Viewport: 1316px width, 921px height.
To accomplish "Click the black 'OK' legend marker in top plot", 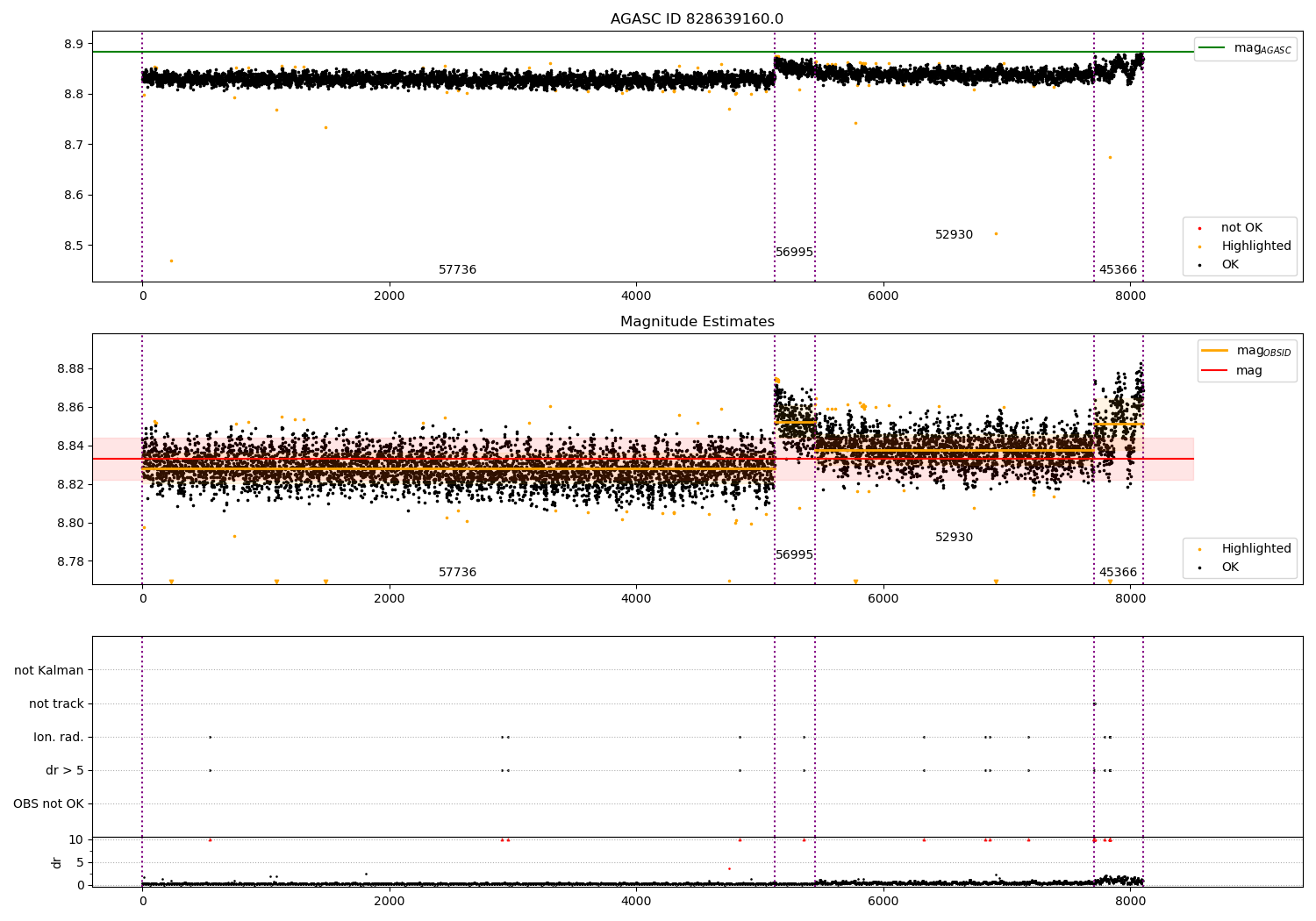I will click(1199, 265).
